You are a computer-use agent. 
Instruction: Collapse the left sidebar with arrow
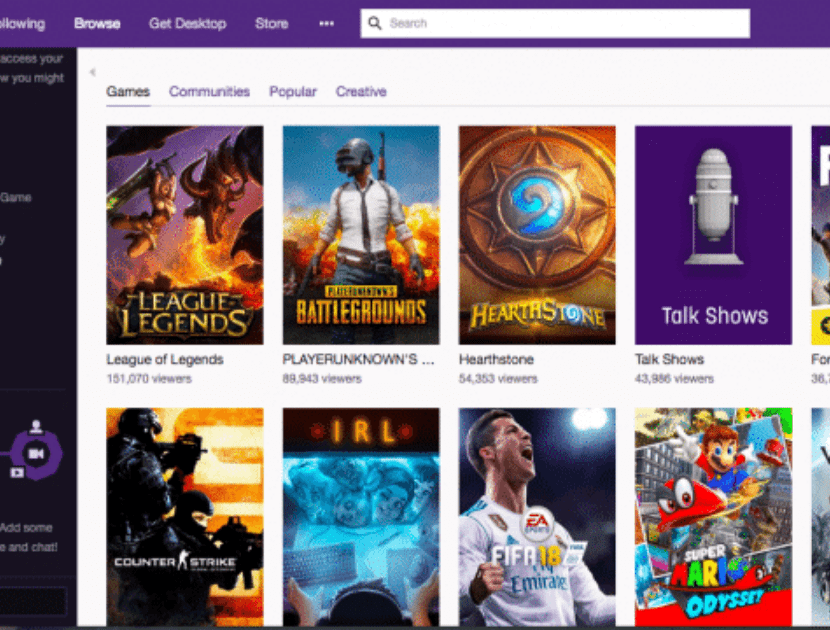click(x=92, y=72)
